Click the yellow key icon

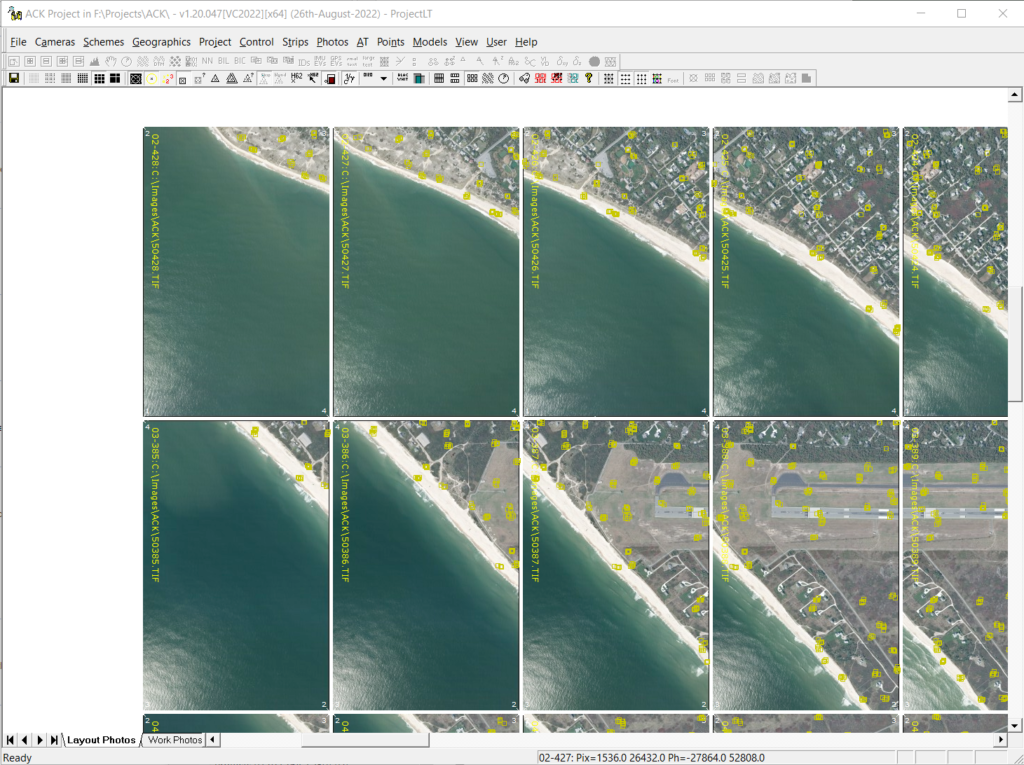coord(588,78)
